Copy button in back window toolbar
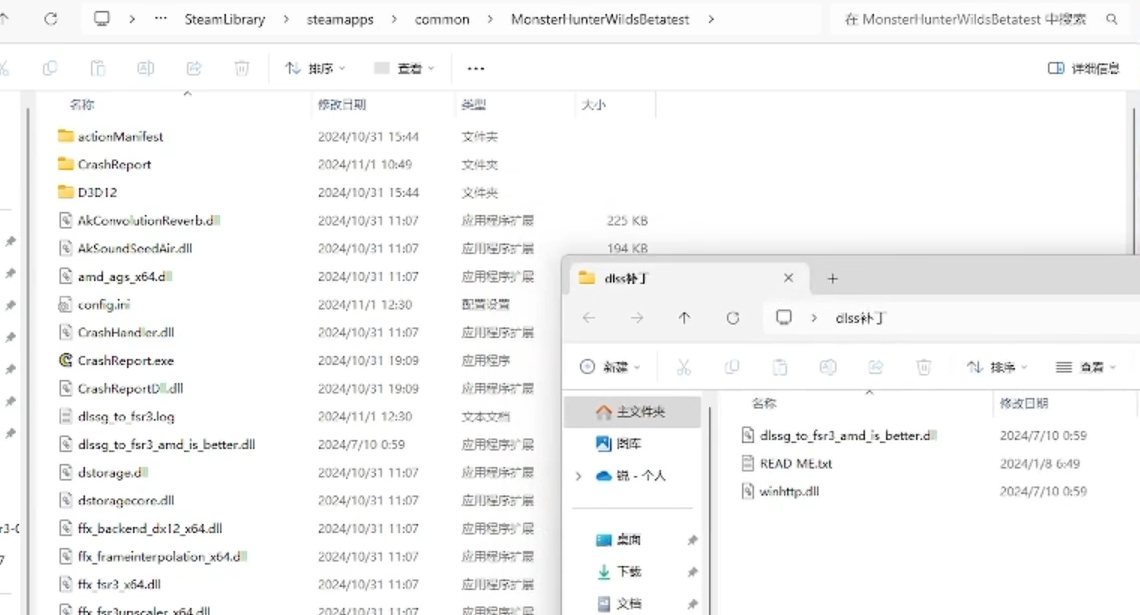The height and width of the screenshot is (615, 1140). tap(50, 68)
